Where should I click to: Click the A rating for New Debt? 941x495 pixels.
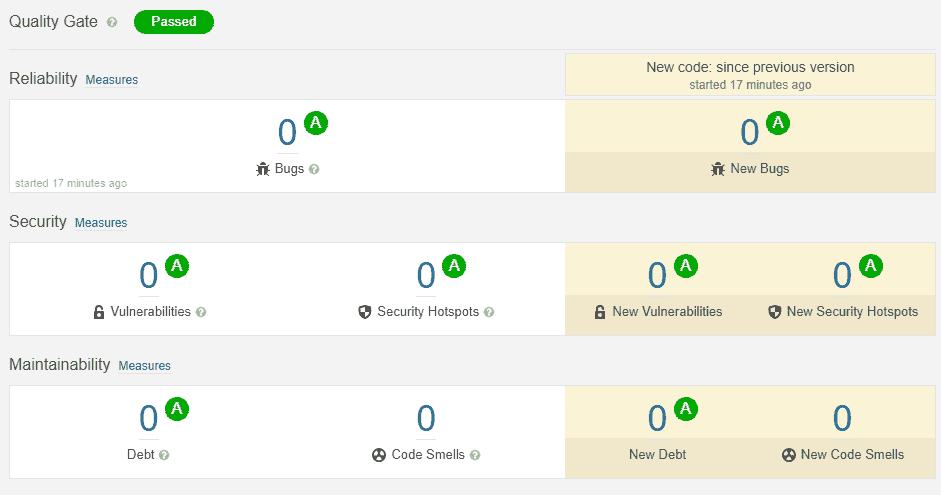pyautogui.click(x=686, y=409)
